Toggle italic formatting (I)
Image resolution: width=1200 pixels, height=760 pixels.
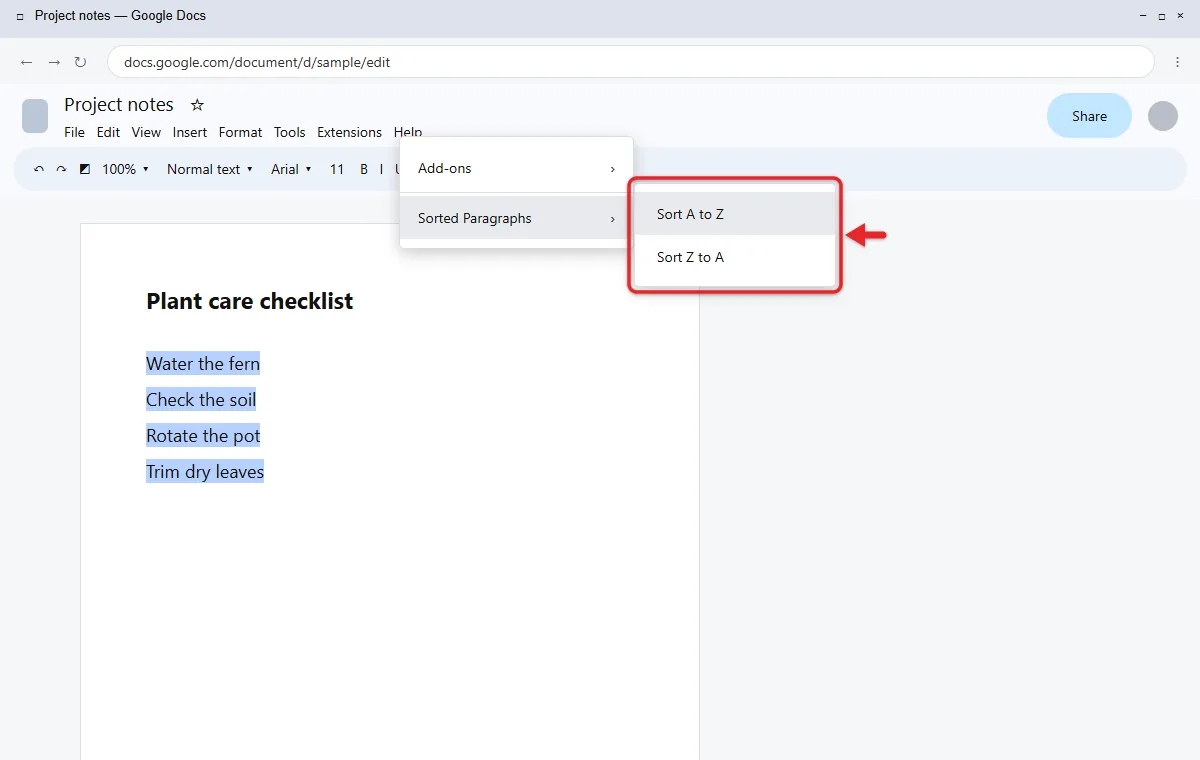(381, 169)
